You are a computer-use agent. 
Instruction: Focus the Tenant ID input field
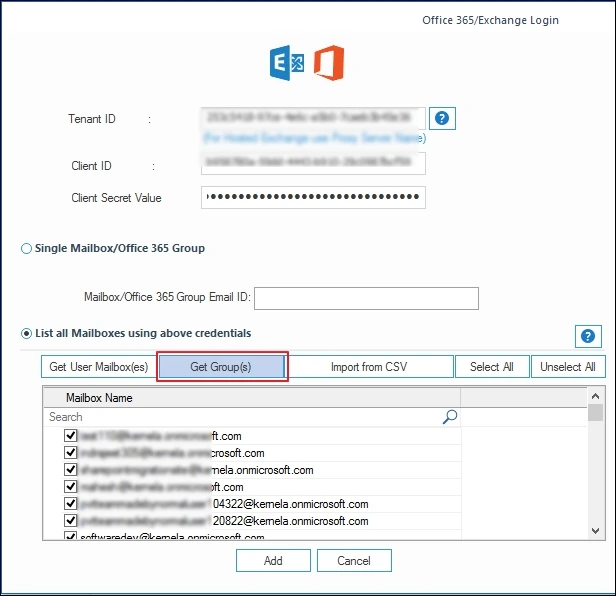(x=313, y=118)
